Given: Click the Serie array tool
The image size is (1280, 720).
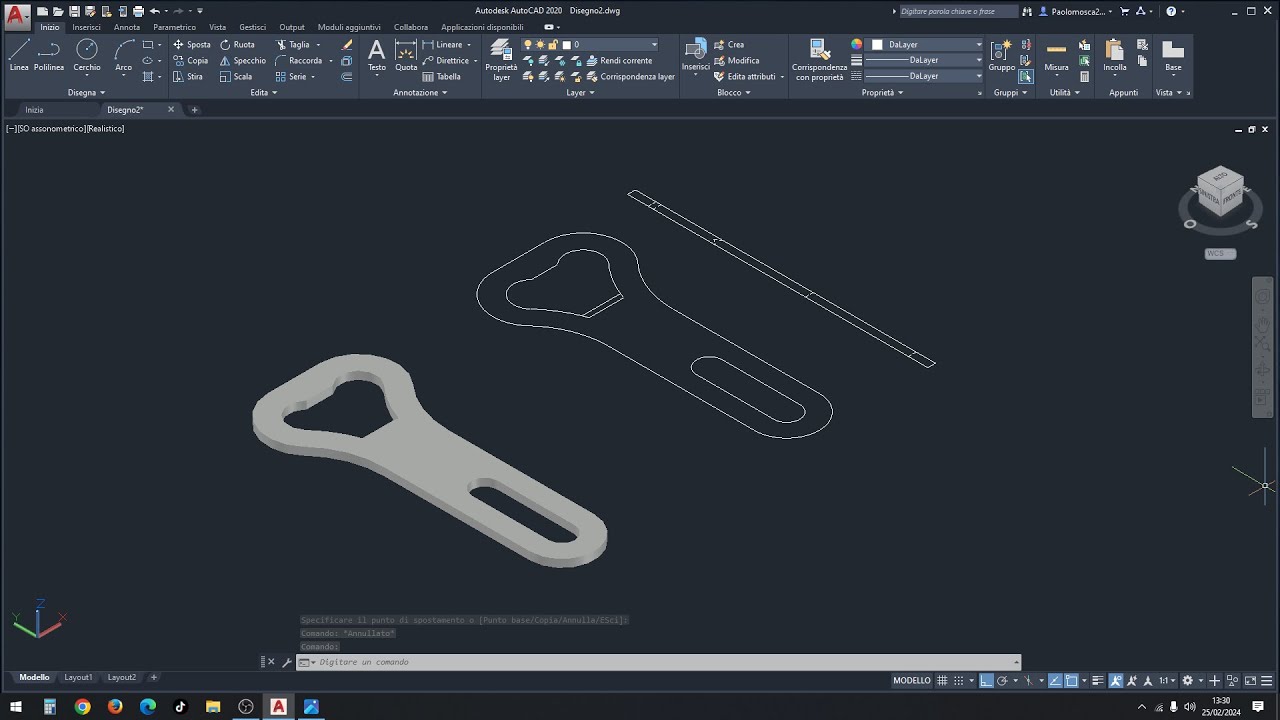Looking at the screenshot, I should click(x=291, y=77).
